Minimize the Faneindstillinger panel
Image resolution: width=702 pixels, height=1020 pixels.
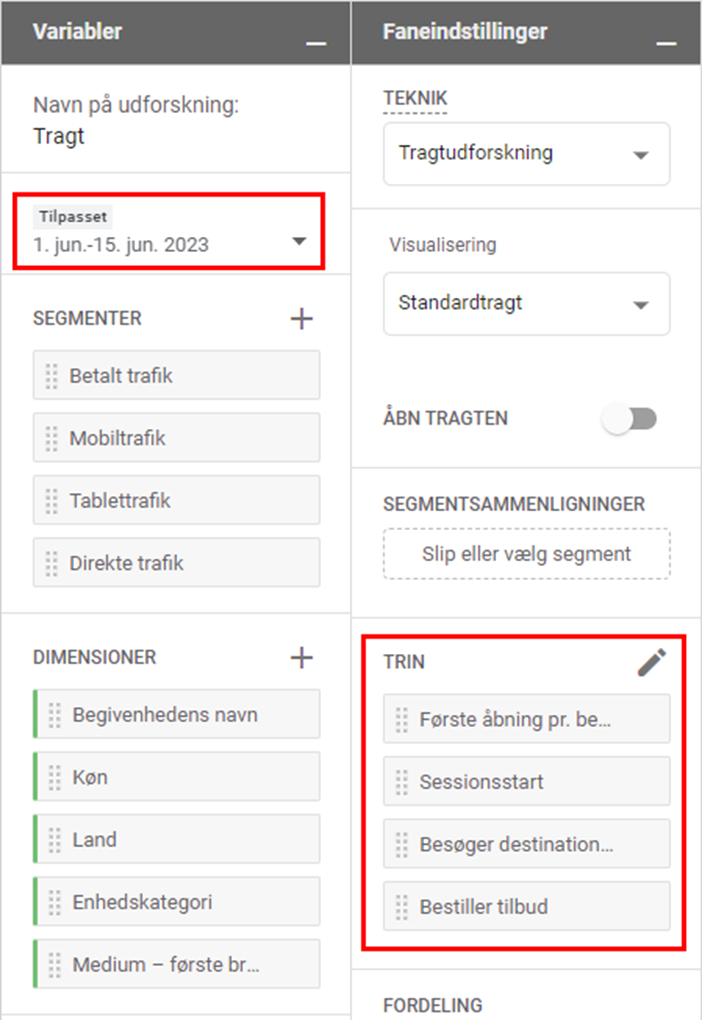[666, 44]
